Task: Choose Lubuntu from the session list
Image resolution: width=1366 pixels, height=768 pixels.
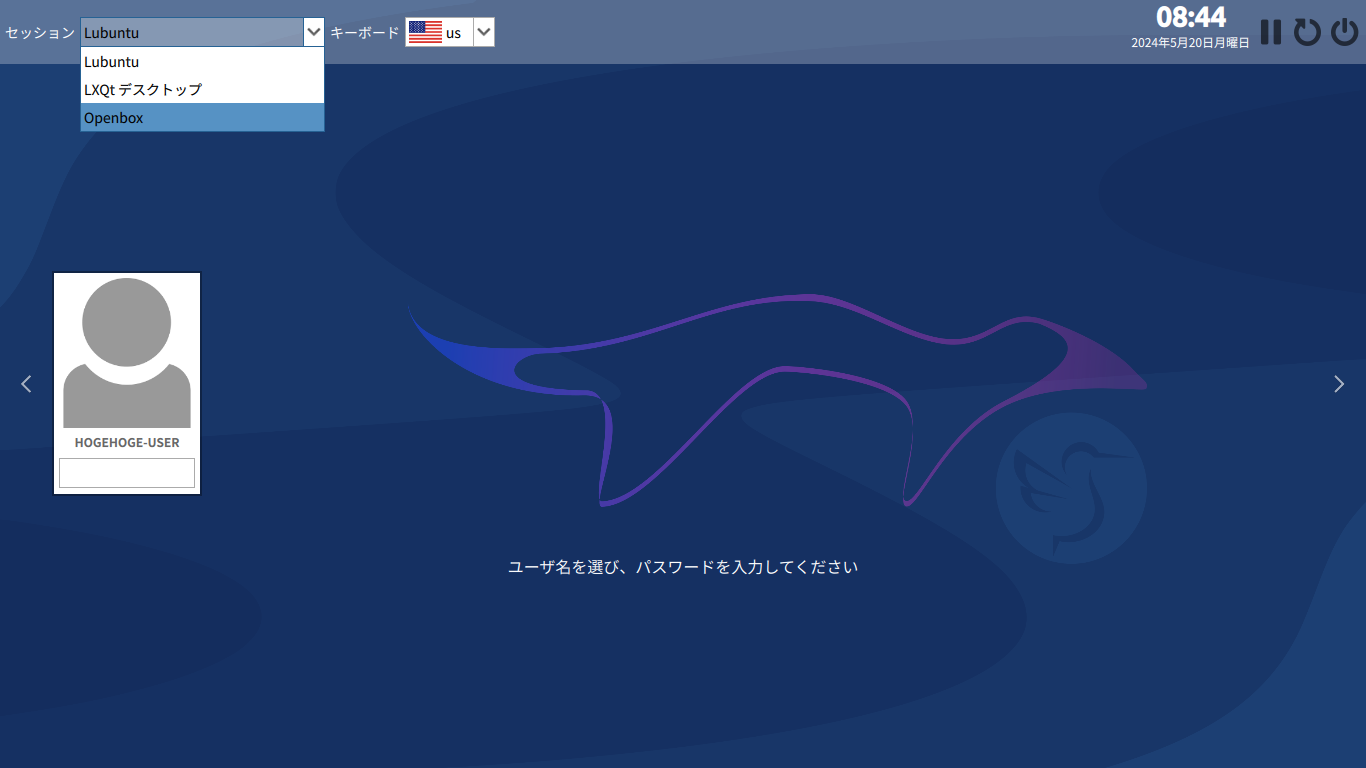Action: [x=203, y=62]
